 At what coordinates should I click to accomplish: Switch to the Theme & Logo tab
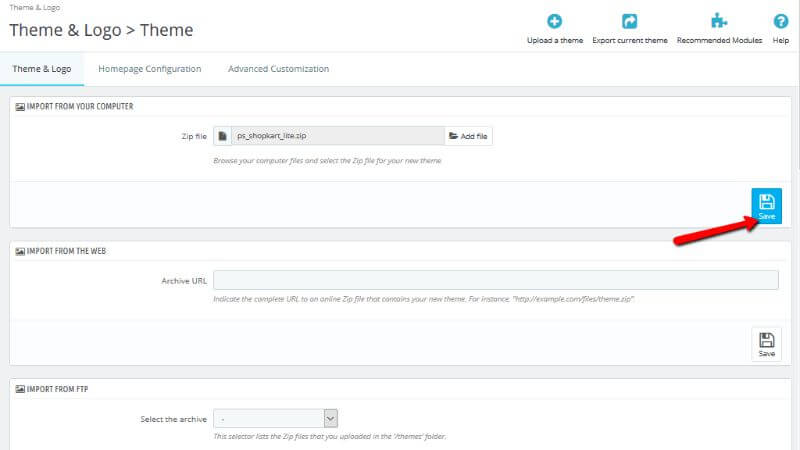tap(42, 69)
